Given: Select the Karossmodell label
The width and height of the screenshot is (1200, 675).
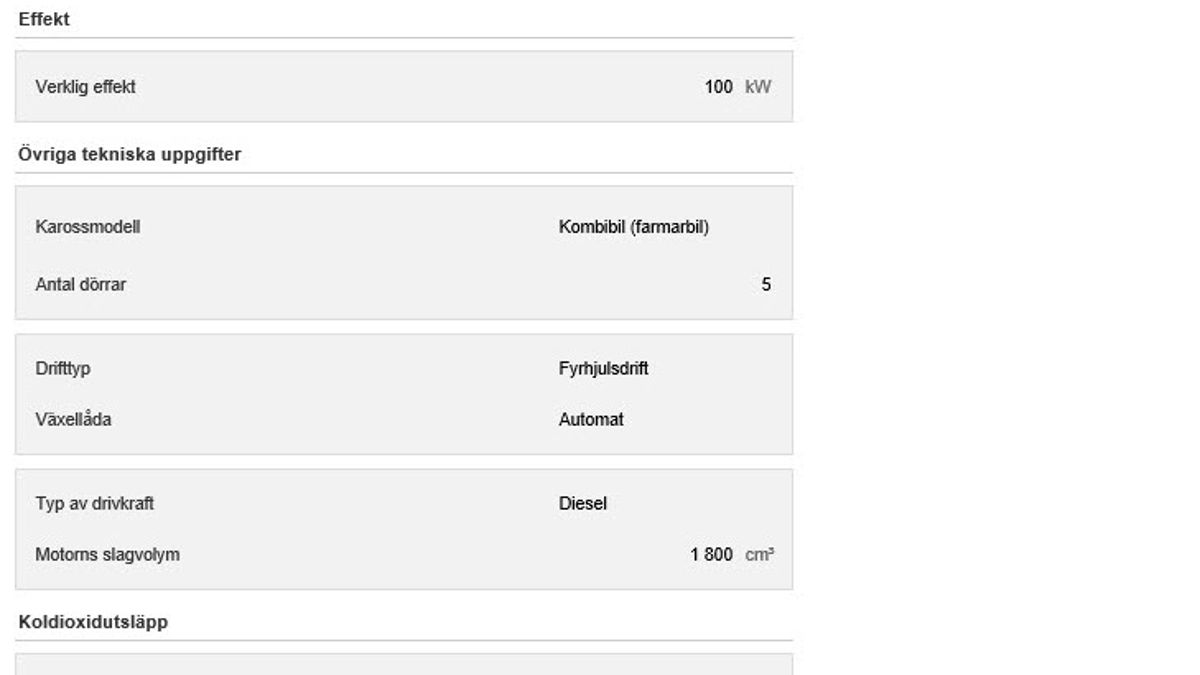Looking at the screenshot, I should [87, 227].
